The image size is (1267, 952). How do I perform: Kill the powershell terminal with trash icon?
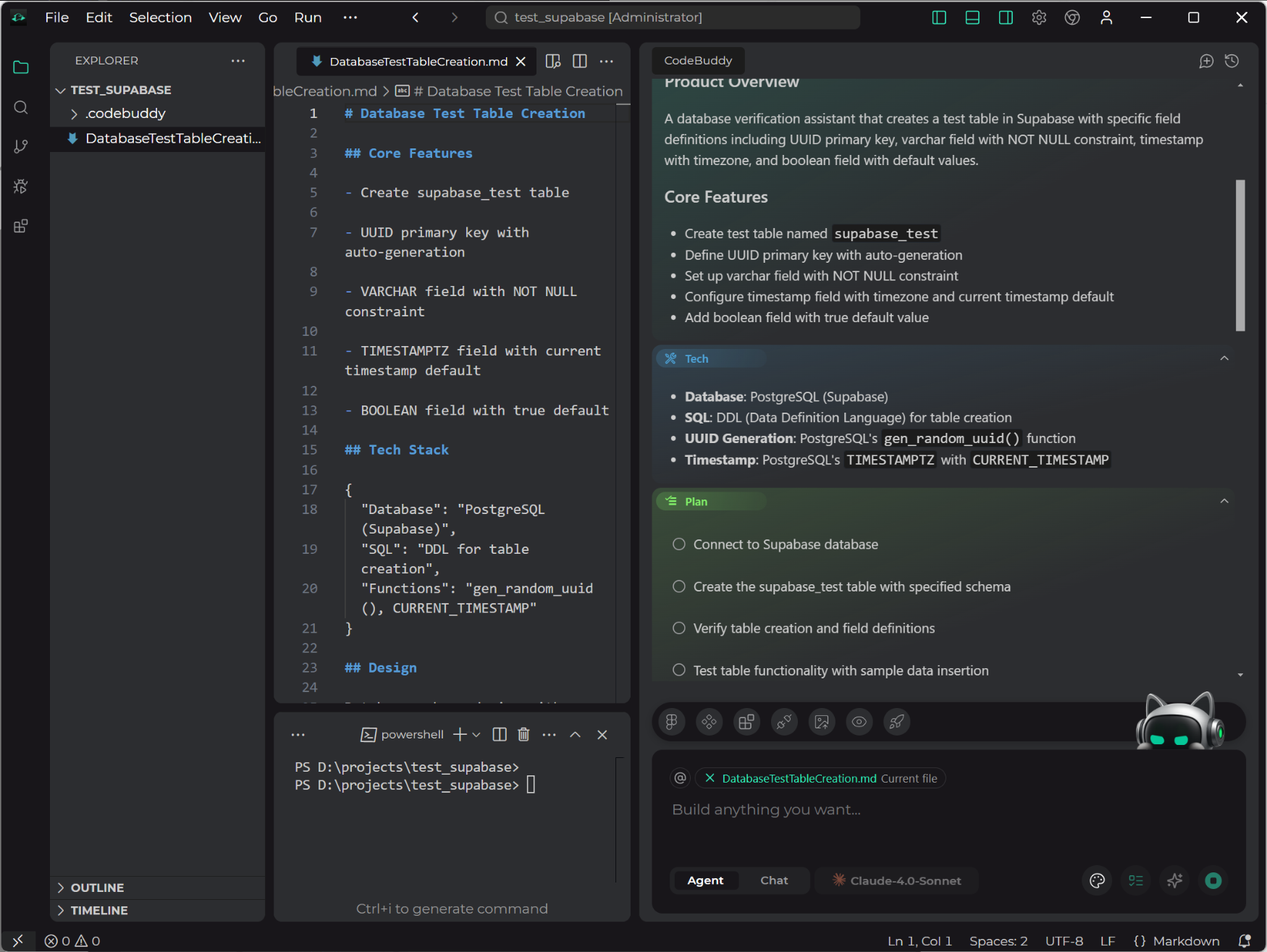[x=523, y=734]
